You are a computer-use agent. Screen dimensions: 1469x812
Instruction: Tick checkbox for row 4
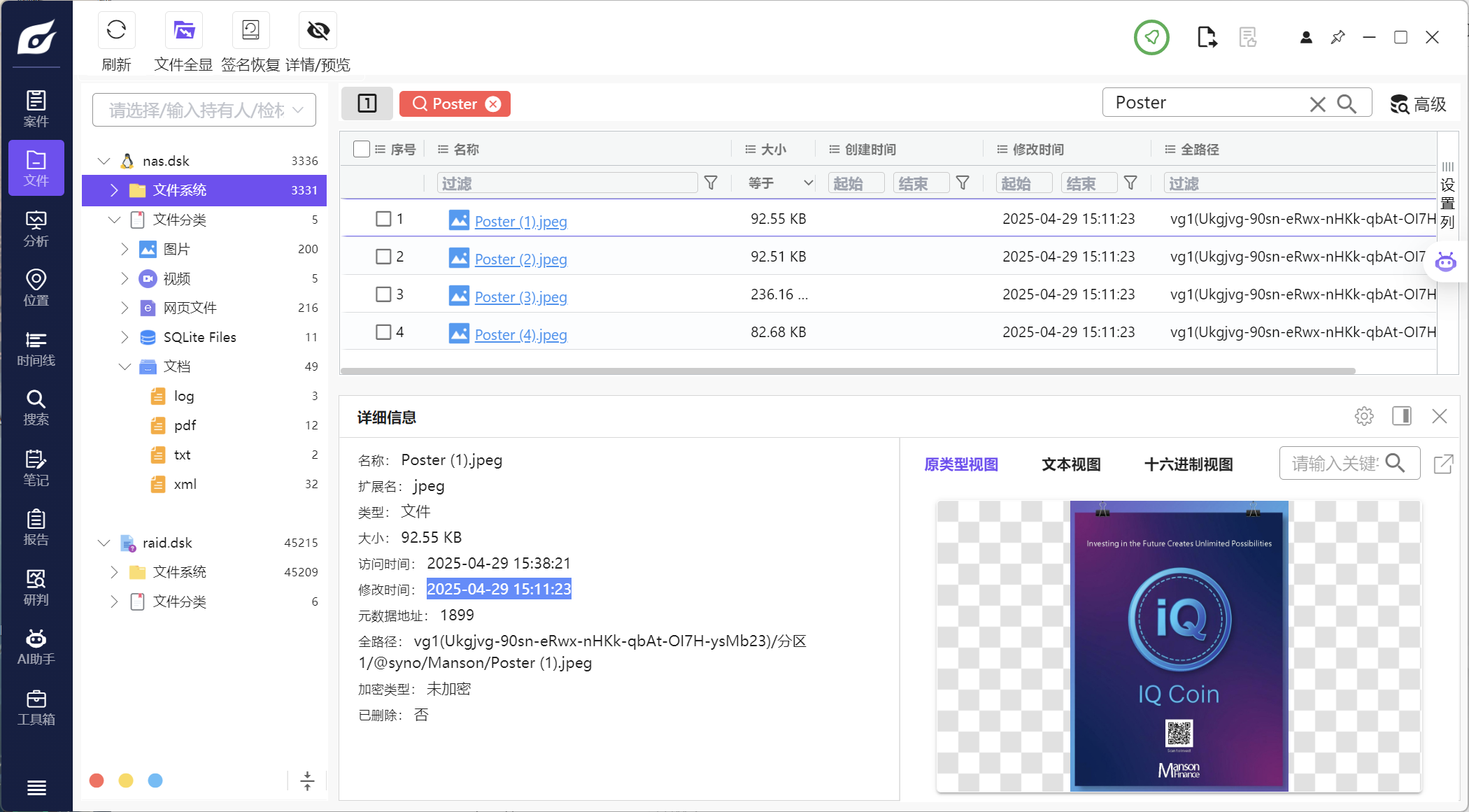point(383,332)
